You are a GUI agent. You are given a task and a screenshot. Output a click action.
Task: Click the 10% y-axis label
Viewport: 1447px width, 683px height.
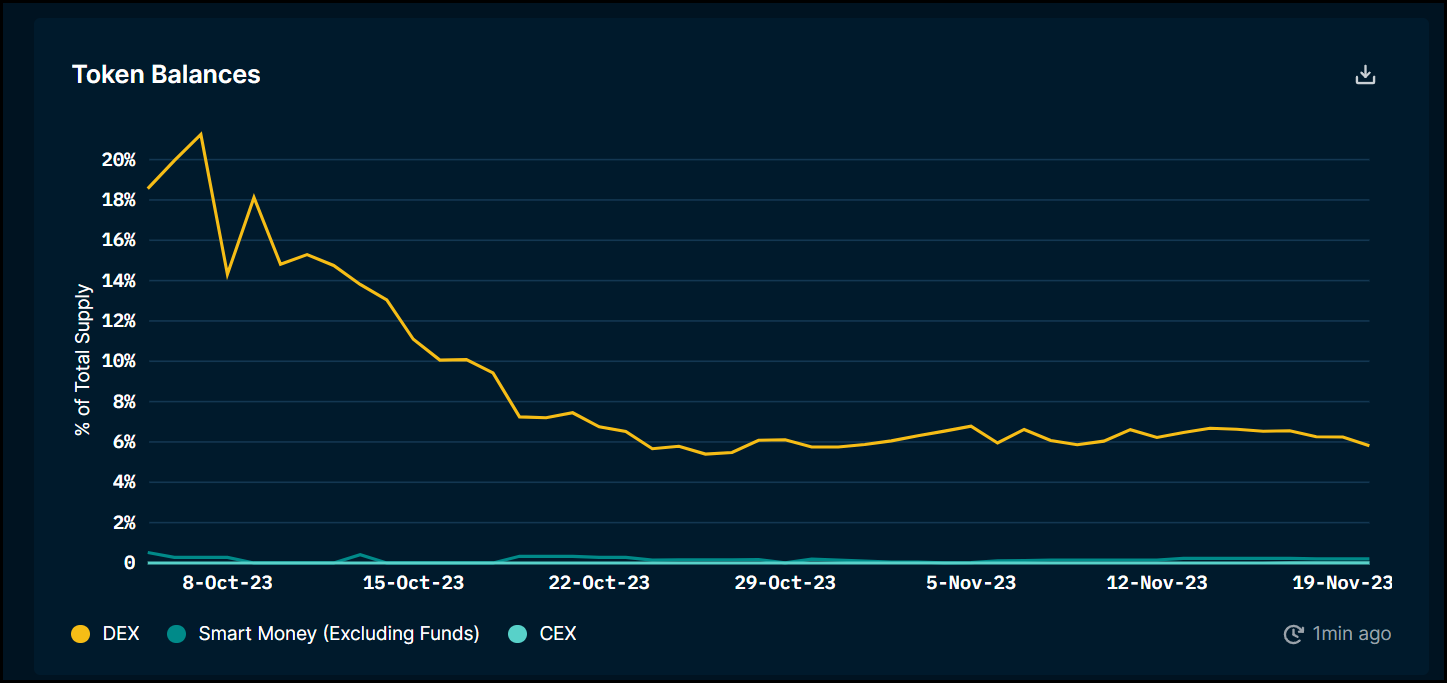point(119,361)
